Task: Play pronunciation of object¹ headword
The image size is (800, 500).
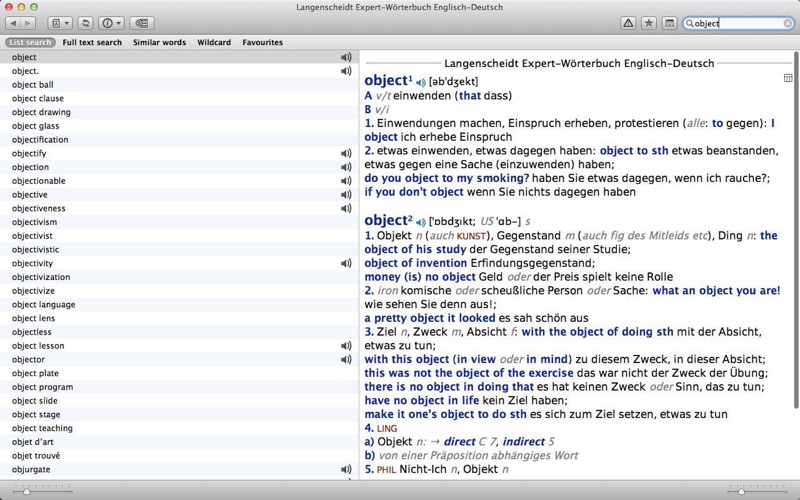Action: pos(420,82)
